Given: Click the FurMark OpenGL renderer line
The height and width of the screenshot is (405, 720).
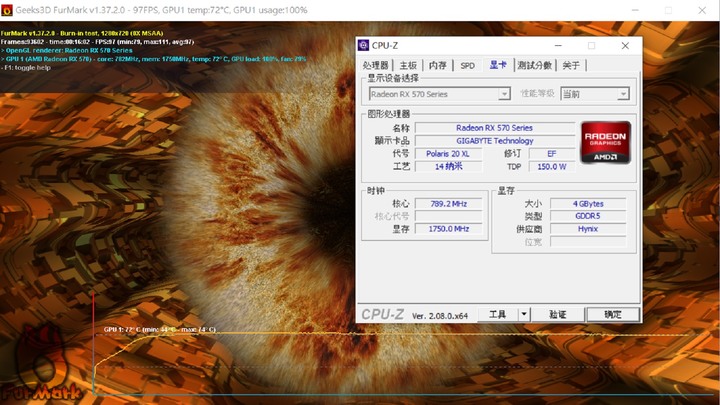Looking at the screenshot, I should click(67, 51).
